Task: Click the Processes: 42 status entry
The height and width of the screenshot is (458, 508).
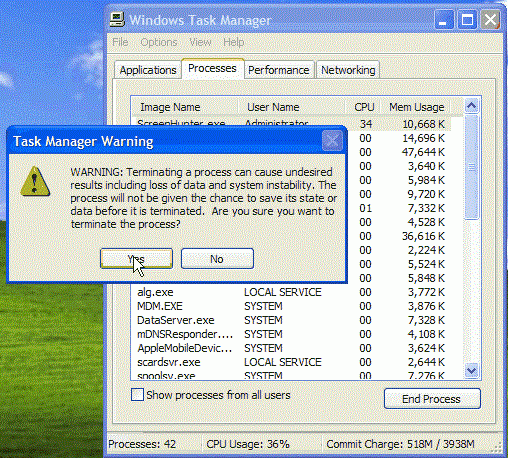Action: point(142,444)
